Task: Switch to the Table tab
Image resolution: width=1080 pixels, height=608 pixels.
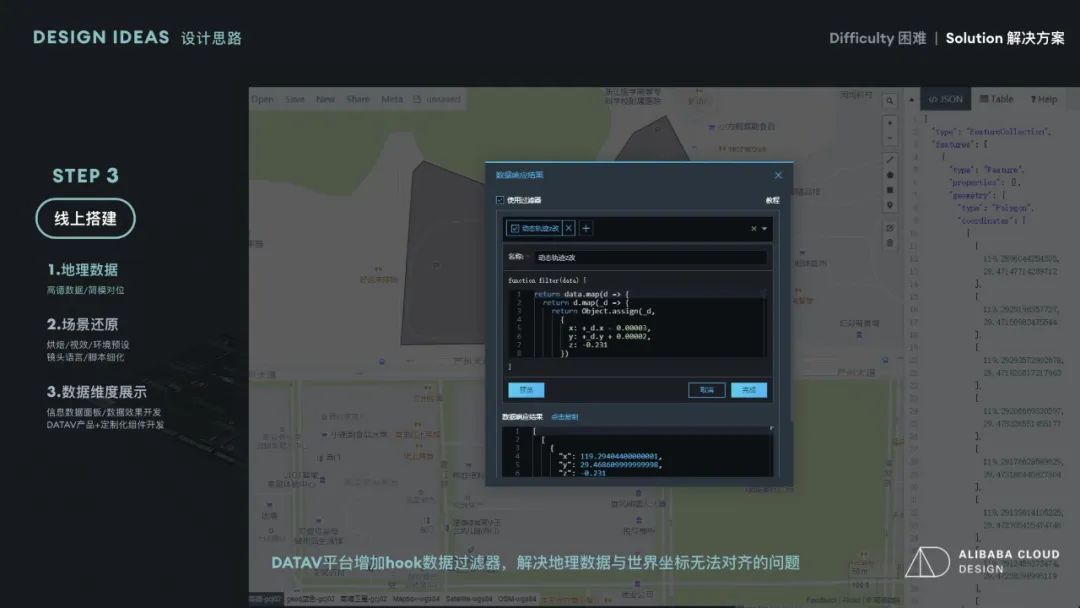Action: coord(997,99)
